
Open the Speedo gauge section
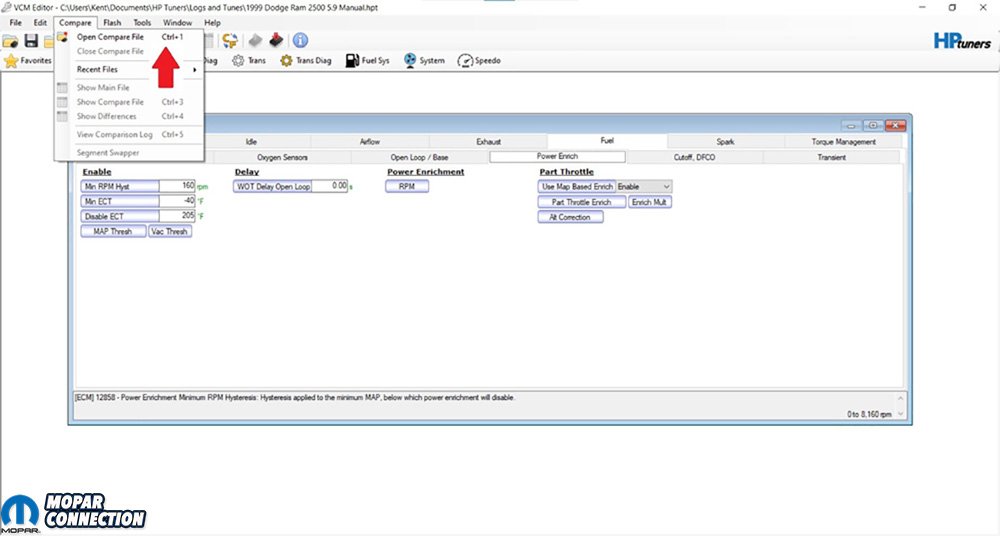478,61
